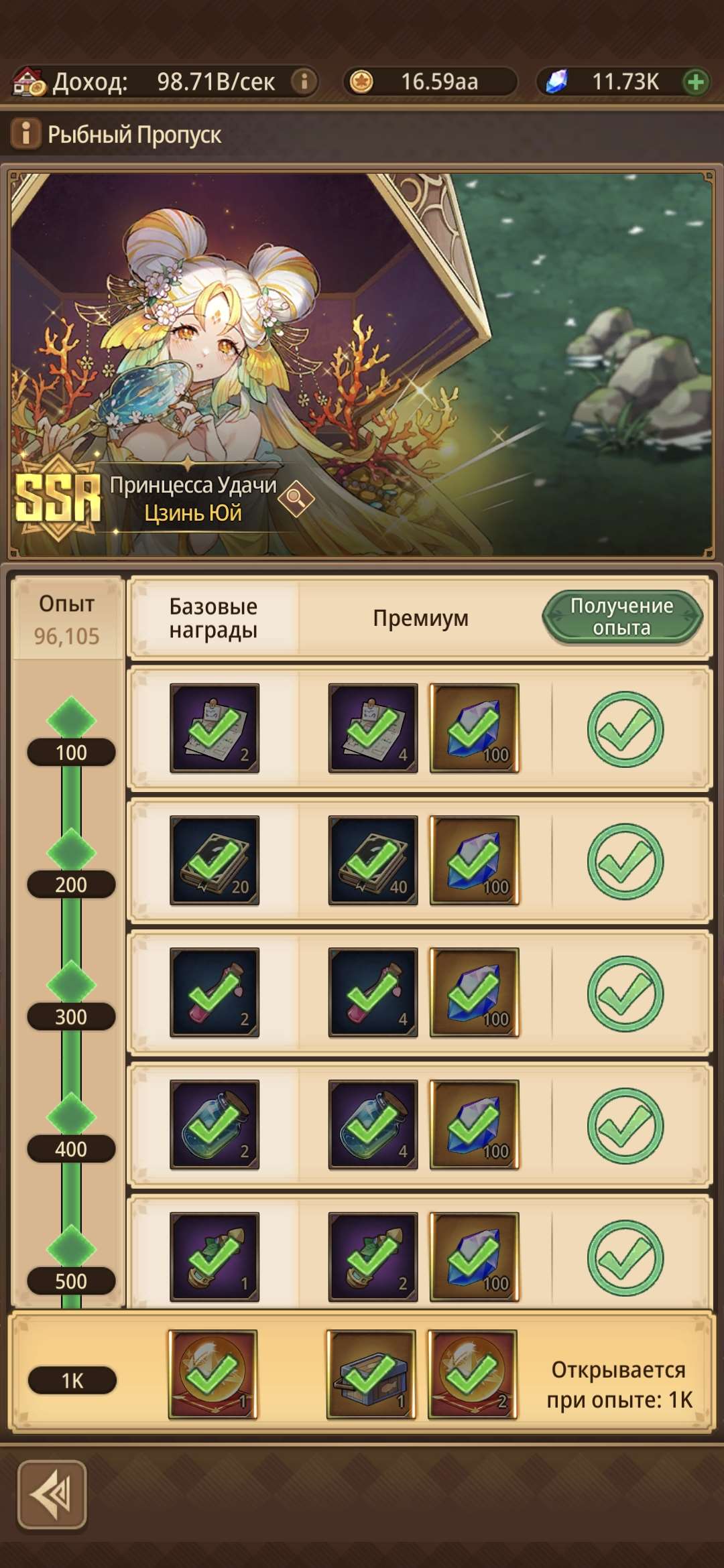Tap the Открывается при опыте: 1K label
The width and height of the screenshot is (724, 1568).
click(x=619, y=1384)
